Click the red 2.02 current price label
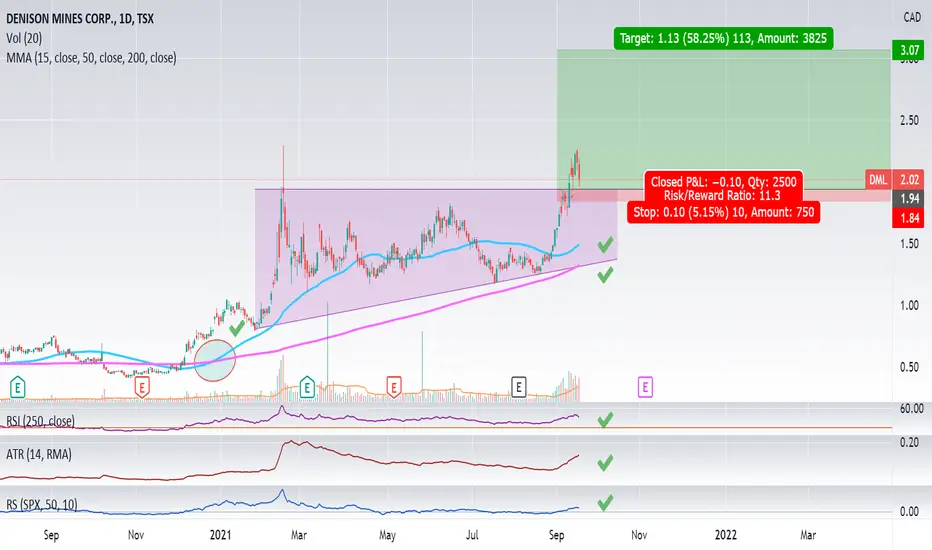Screen dimensions: 932x550 909,180
